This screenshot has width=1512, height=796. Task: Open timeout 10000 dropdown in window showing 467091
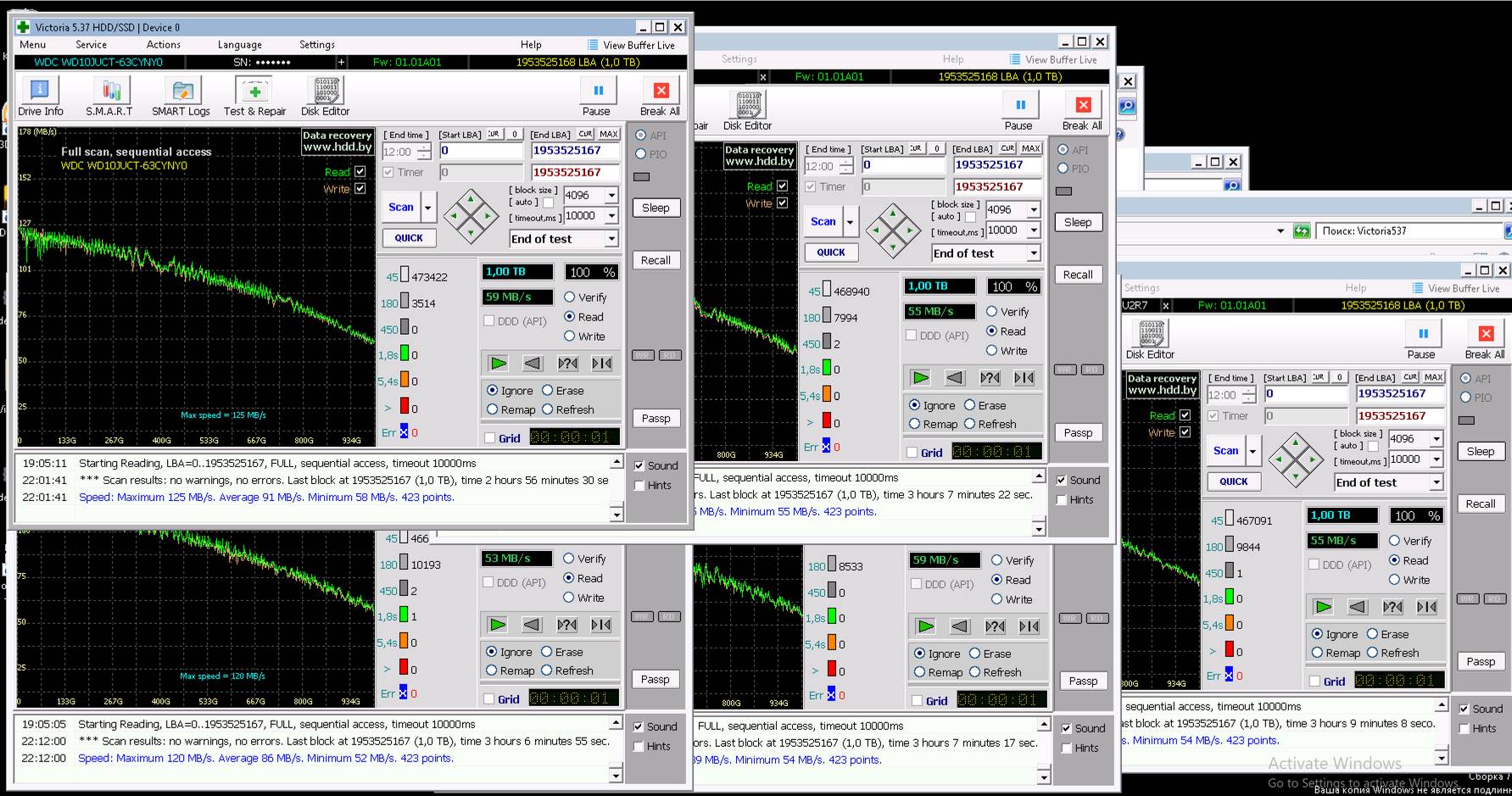pyautogui.click(x=1436, y=459)
